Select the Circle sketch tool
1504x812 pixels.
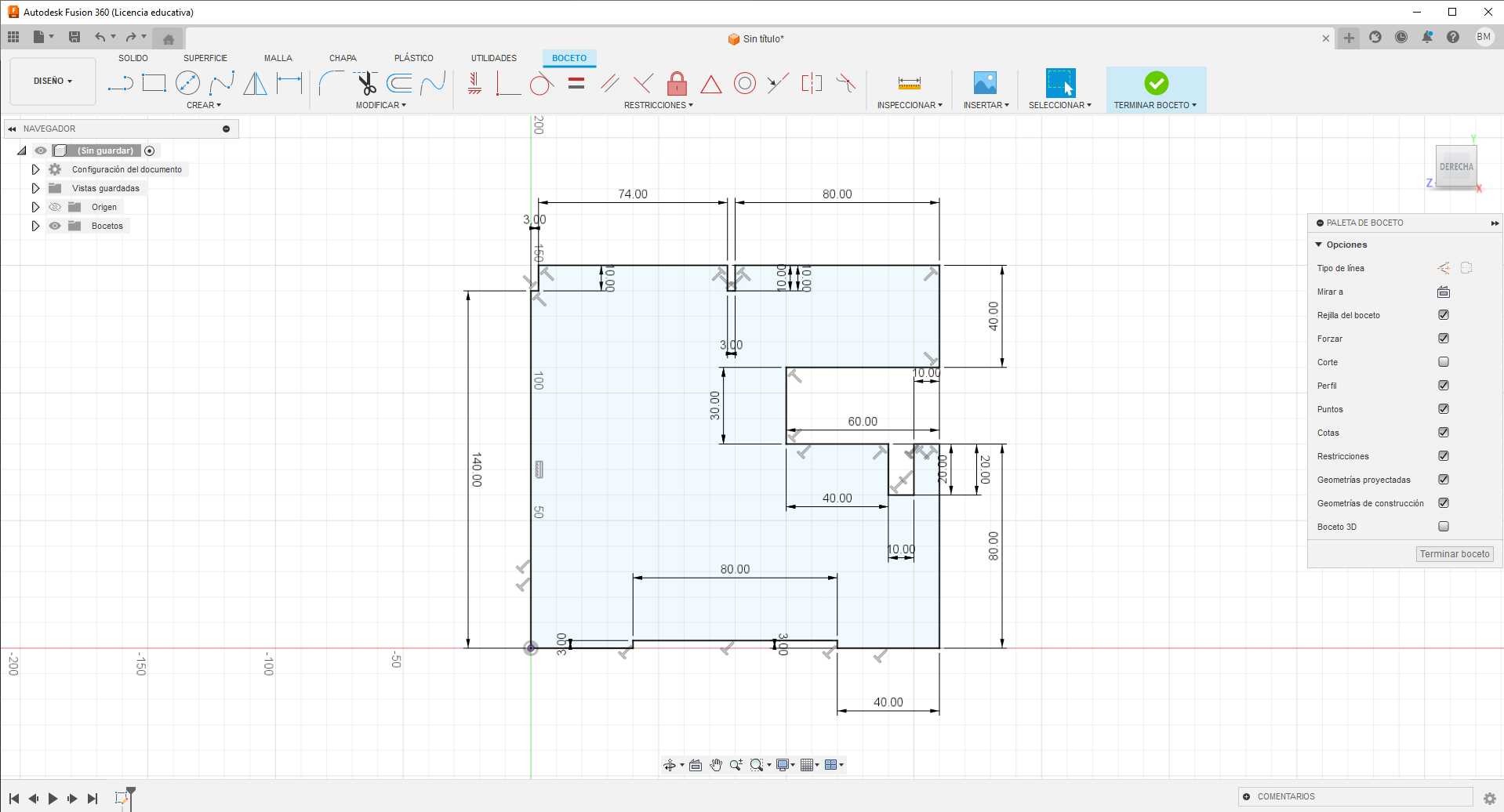(188, 83)
